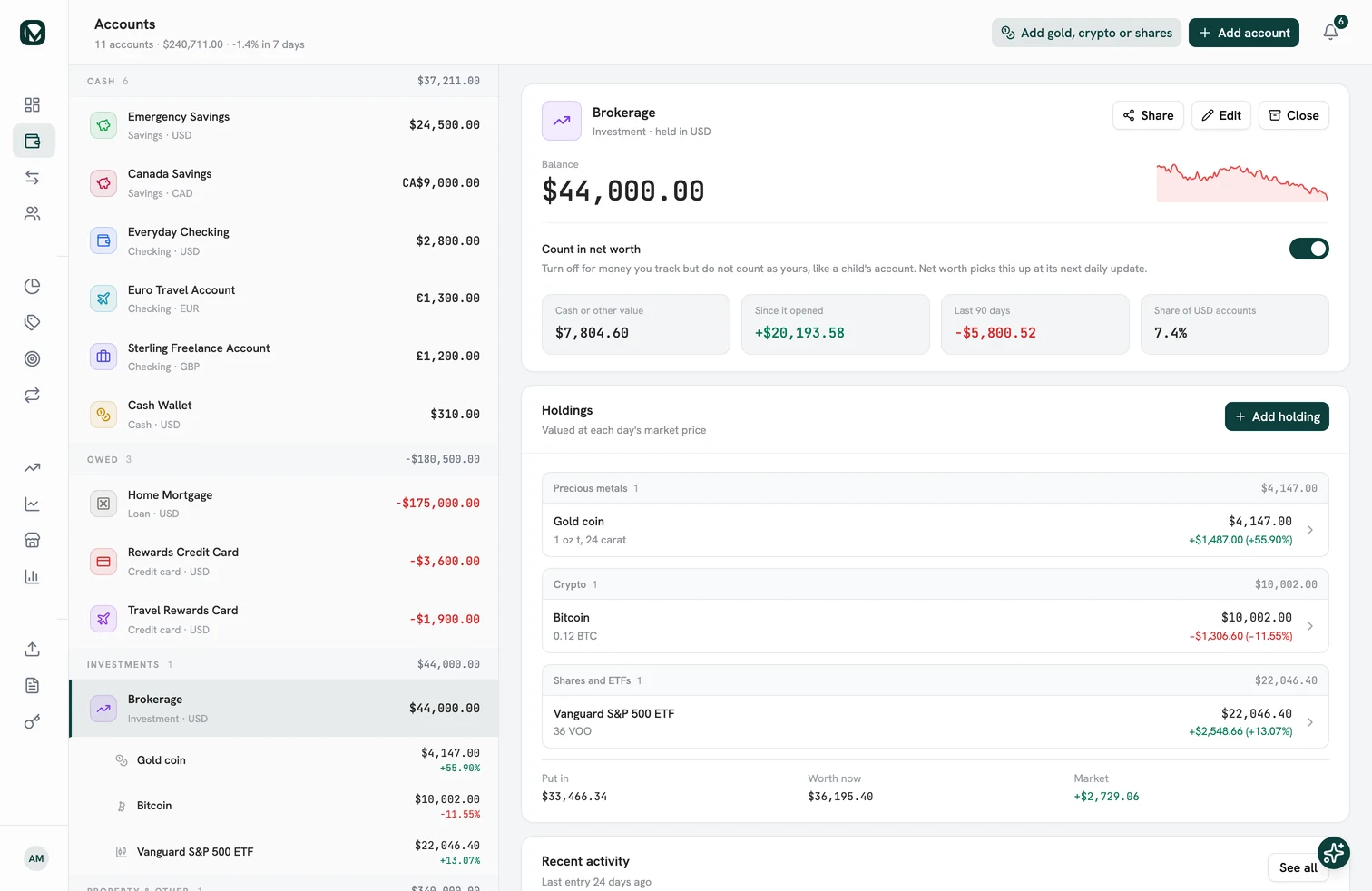This screenshot has height=891, width=1372.
Task: Open the target goals icon in sidebar
Action: 33,359
